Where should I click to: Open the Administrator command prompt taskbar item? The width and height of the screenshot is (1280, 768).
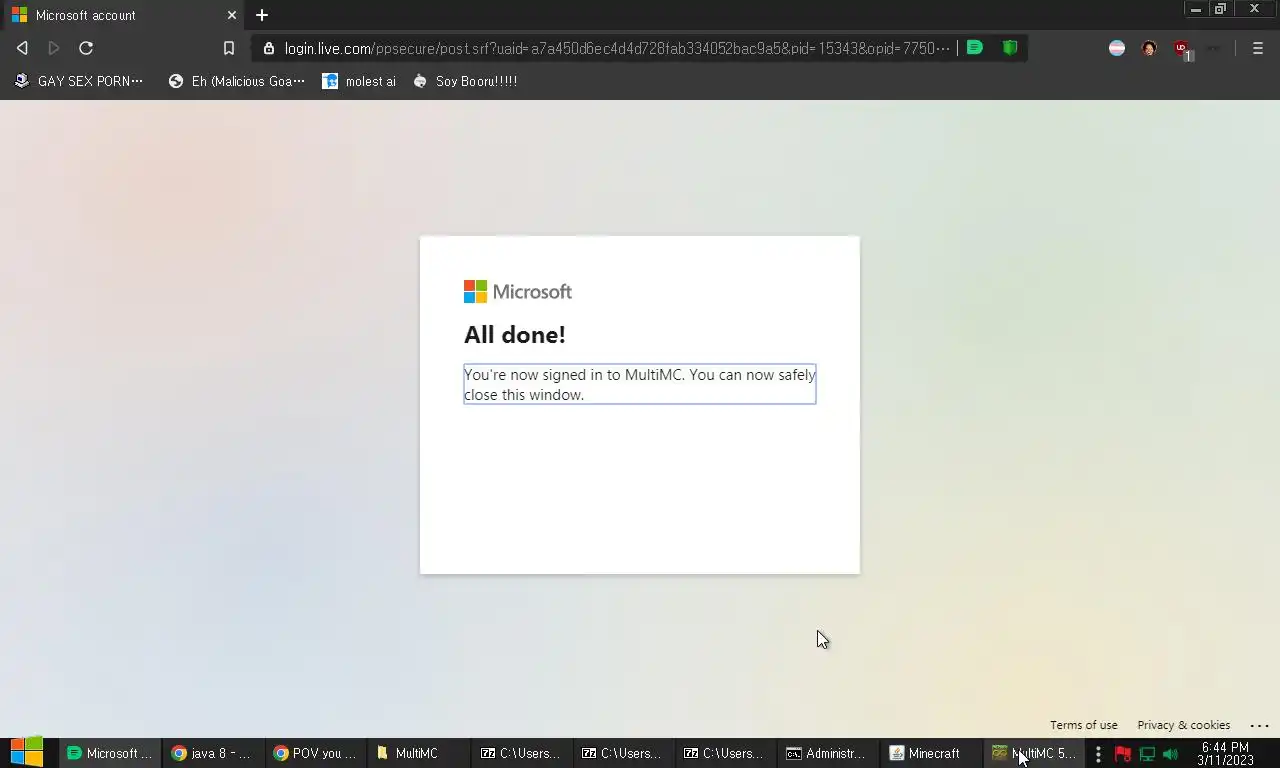(x=827, y=753)
